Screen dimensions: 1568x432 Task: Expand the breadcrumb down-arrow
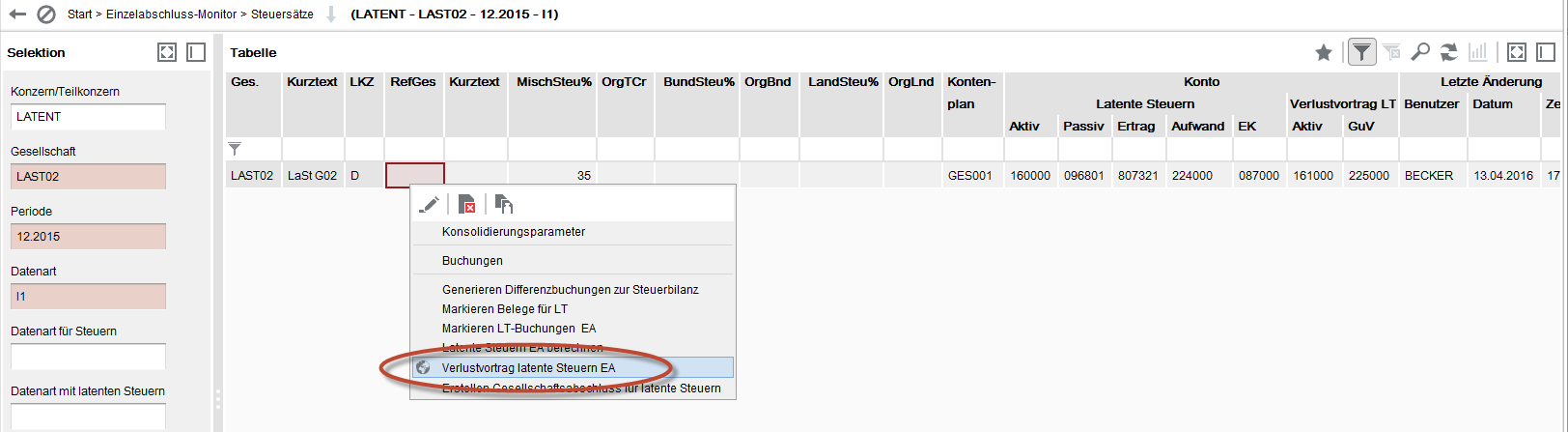[331, 14]
